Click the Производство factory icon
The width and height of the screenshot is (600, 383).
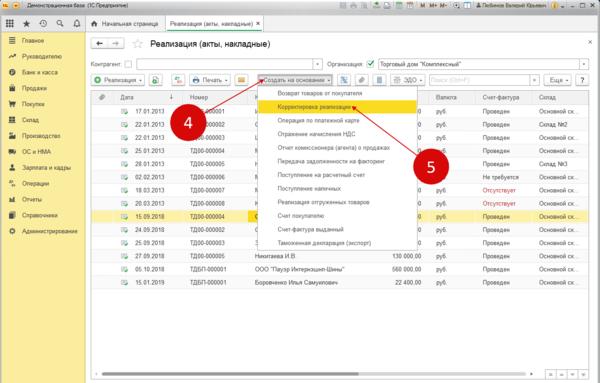(12, 136)
